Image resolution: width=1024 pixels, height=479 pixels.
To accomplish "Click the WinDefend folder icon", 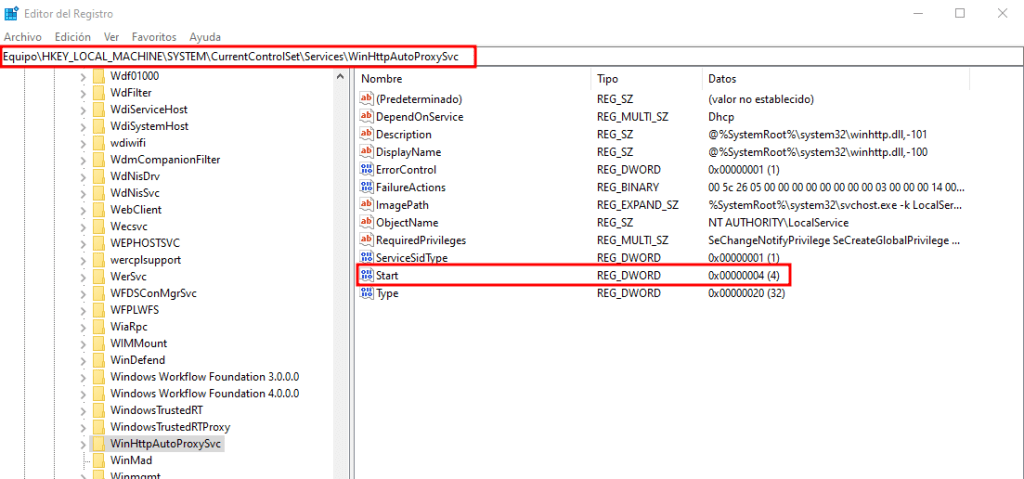I will [x=98, y=360].
